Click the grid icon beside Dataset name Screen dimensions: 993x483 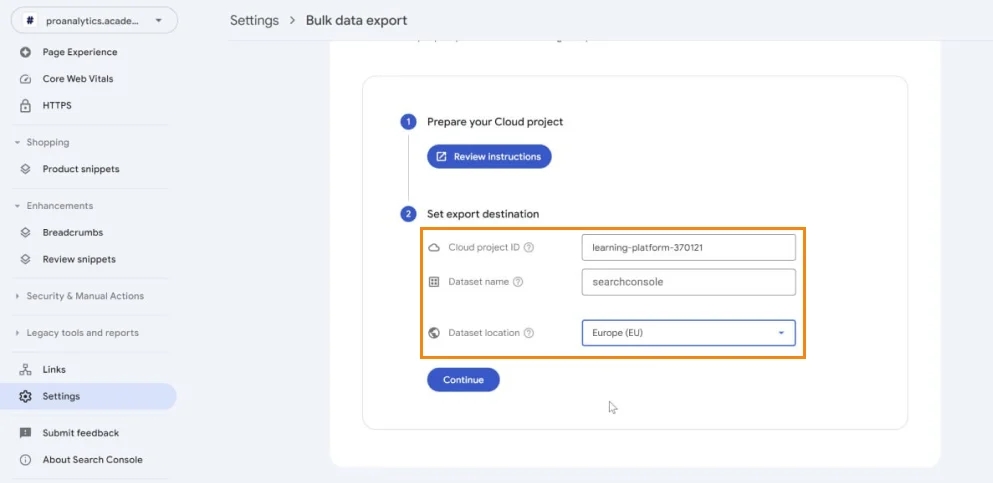click(434, 282)
